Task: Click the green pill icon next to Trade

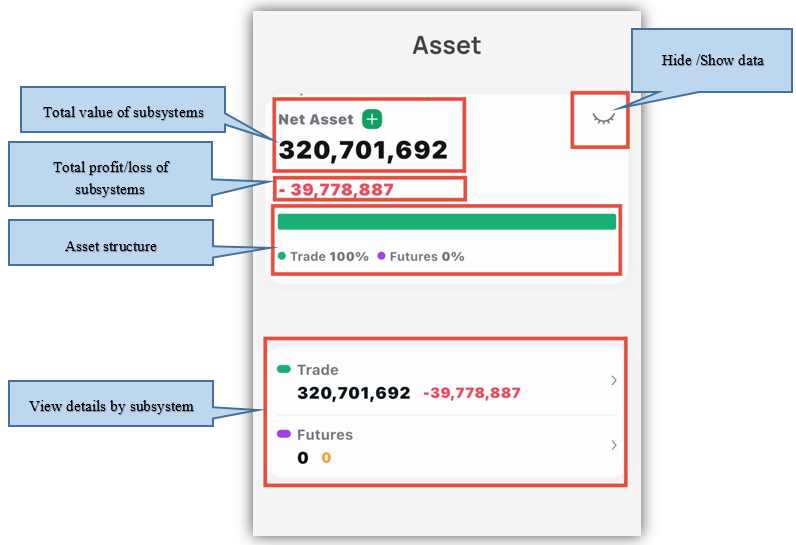Action: coord(284,370)
